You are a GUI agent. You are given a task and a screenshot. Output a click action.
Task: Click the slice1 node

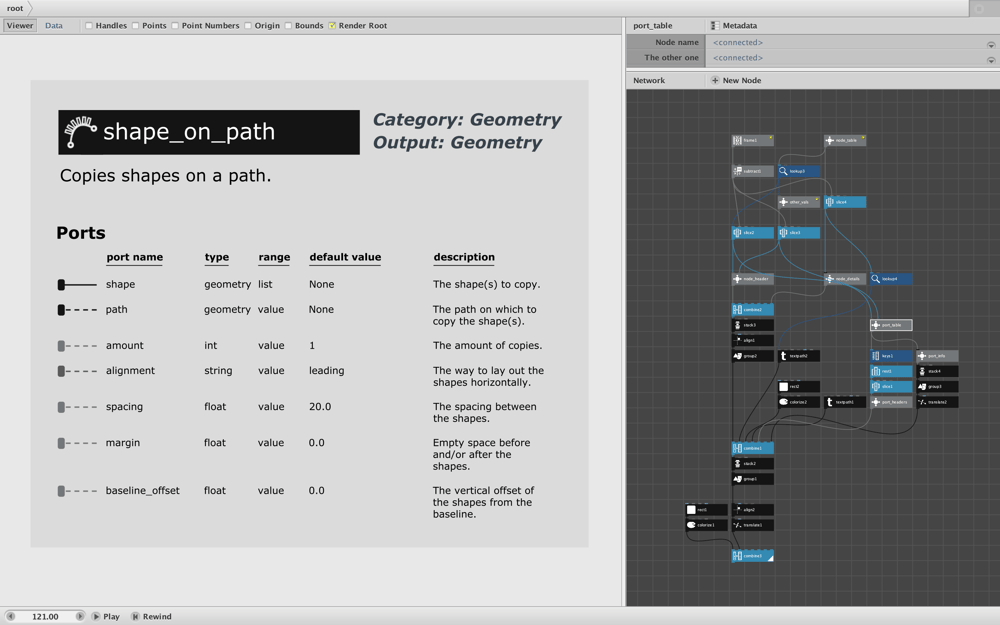pos(891,386)
